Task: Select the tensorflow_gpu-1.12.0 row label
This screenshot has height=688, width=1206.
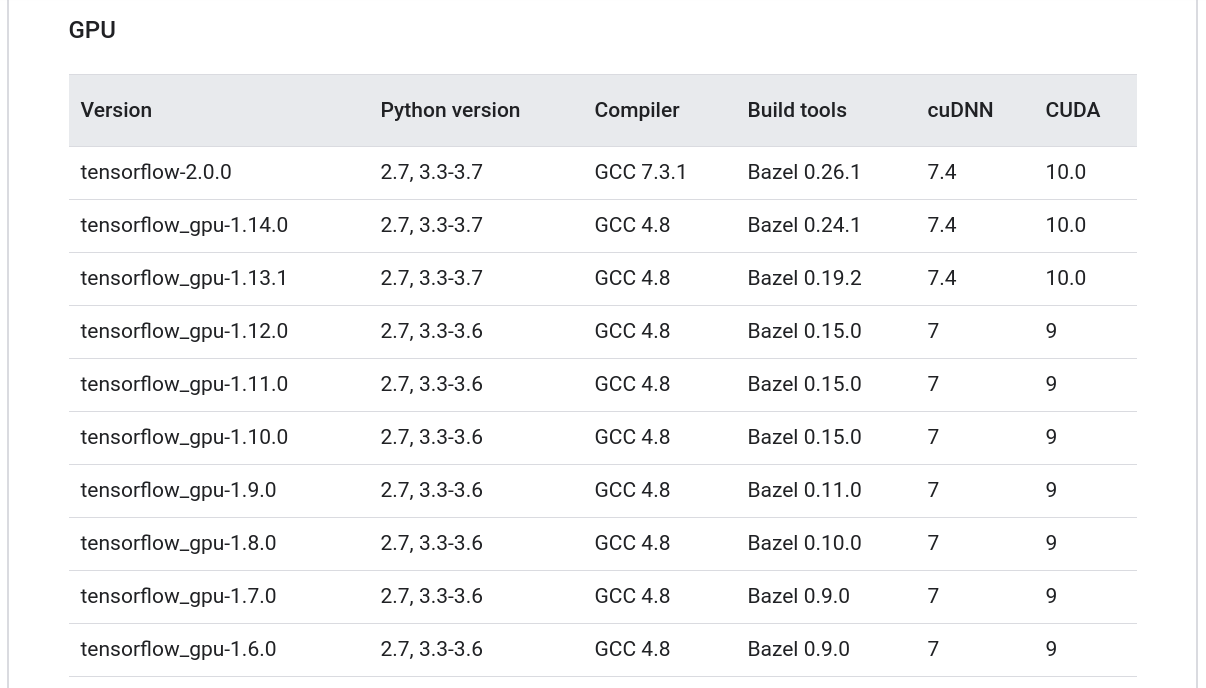Action: [184, 331]
